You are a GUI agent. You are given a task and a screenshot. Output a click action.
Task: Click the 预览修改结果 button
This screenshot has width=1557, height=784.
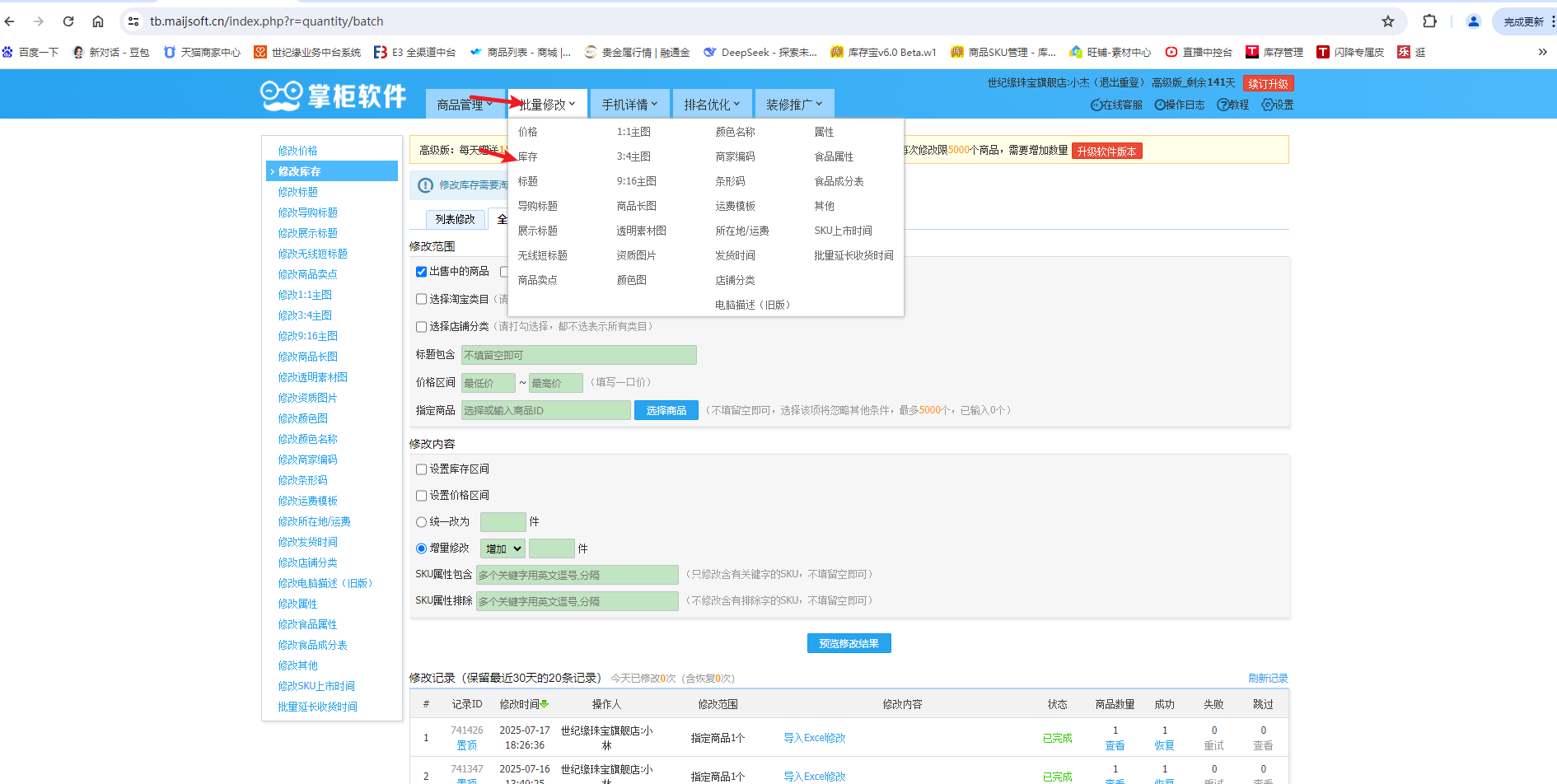[849, 644]
